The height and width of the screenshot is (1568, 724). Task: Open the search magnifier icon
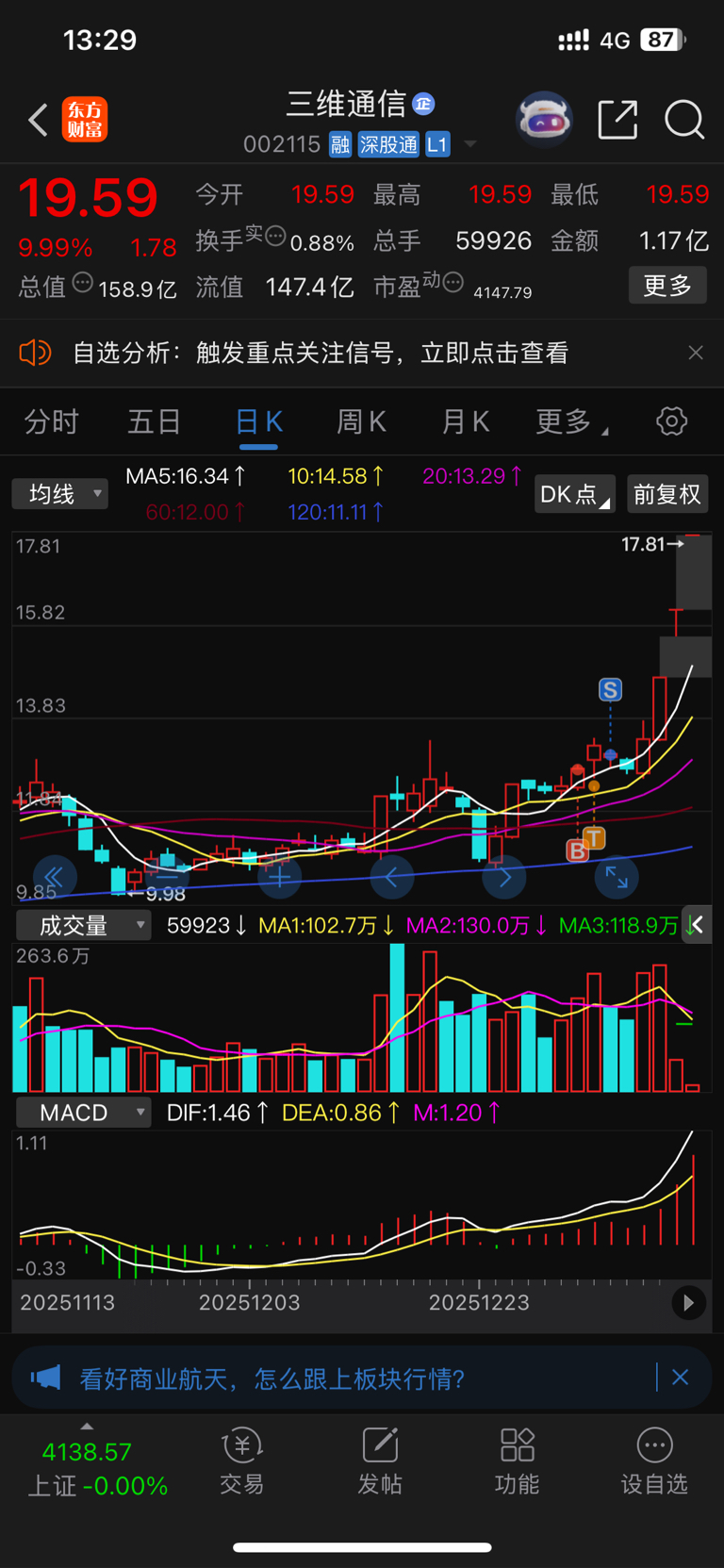coord(684,120)
